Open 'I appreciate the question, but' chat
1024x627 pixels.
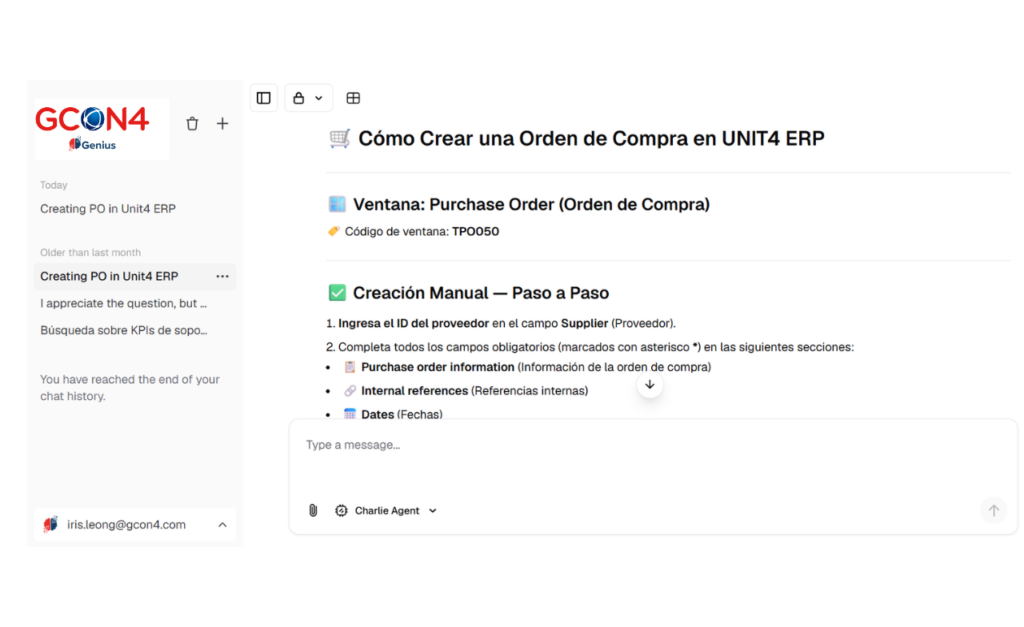[123, 303]
